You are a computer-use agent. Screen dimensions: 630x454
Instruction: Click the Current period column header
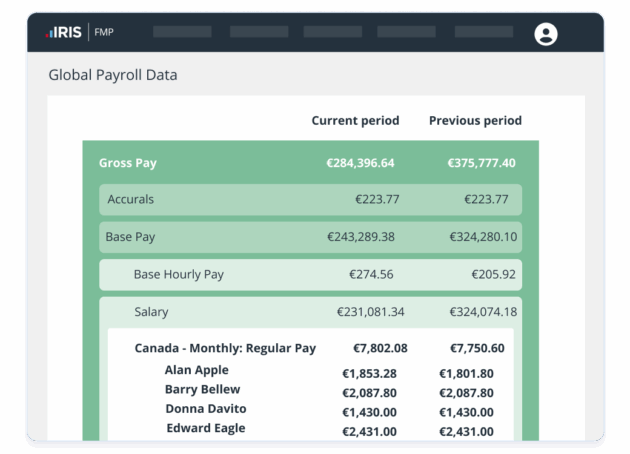click(x=355, y=121)
